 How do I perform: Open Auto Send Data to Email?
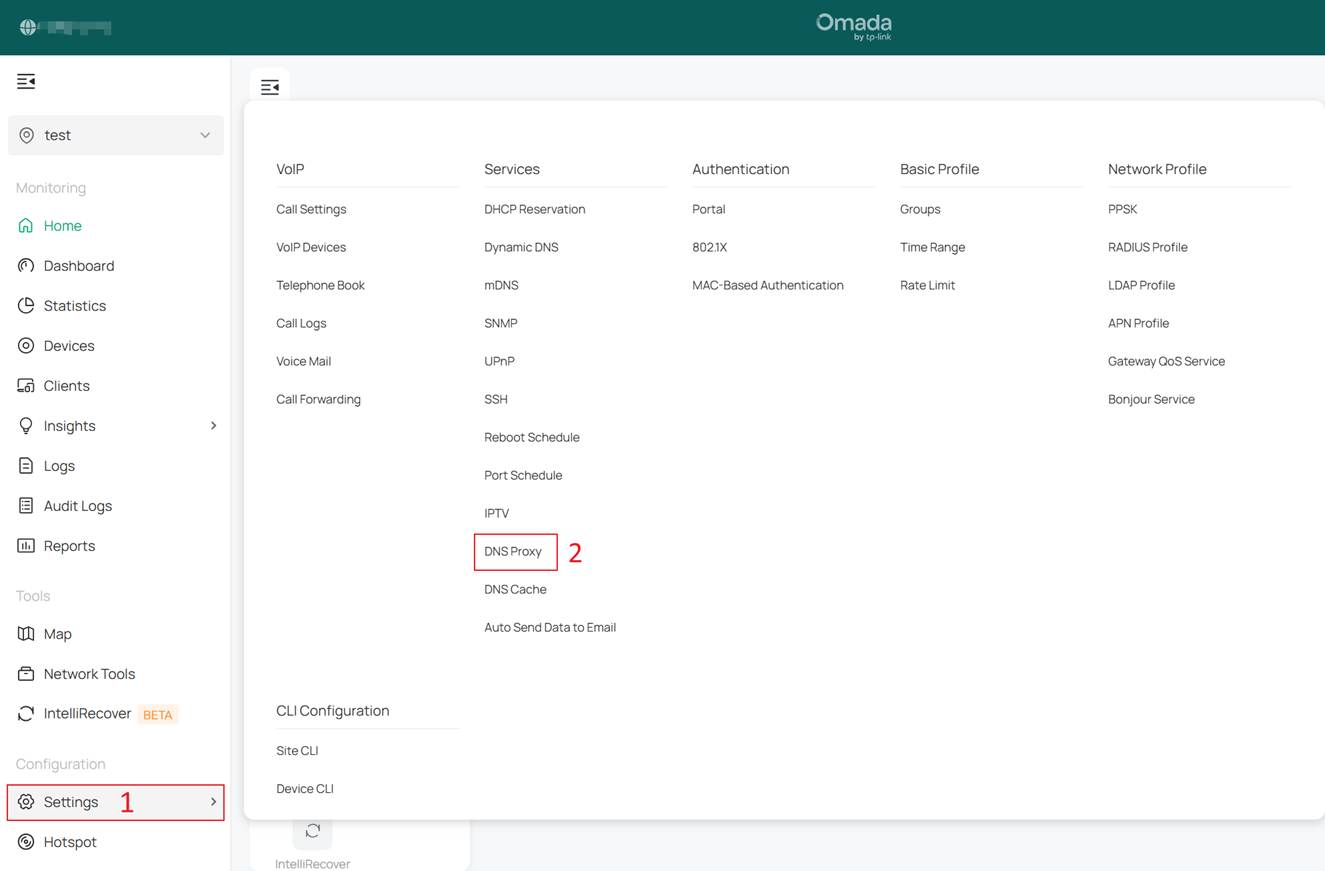coord(550,627)
